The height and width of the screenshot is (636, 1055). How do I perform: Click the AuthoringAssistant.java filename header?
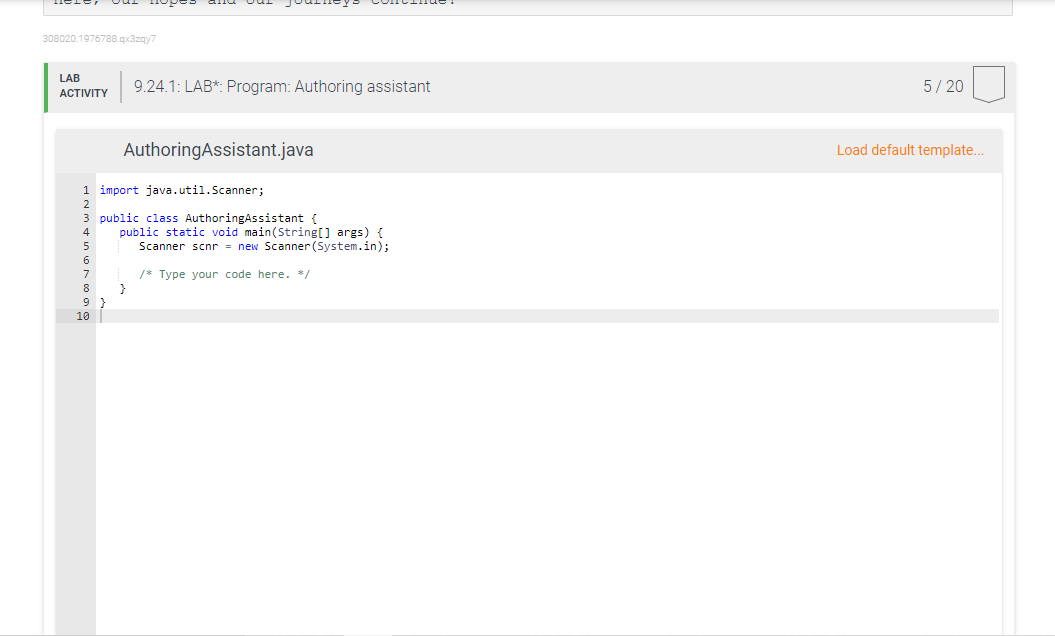(x=218, y=149)
